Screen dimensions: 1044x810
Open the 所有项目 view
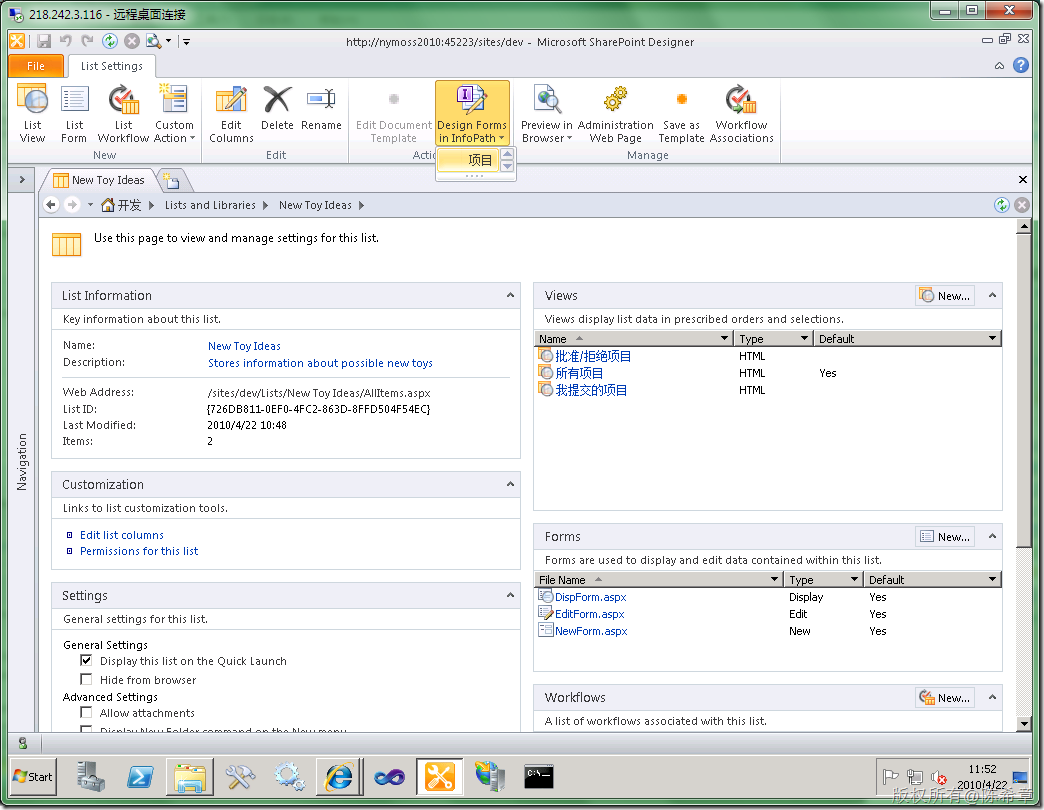[579, 373]
